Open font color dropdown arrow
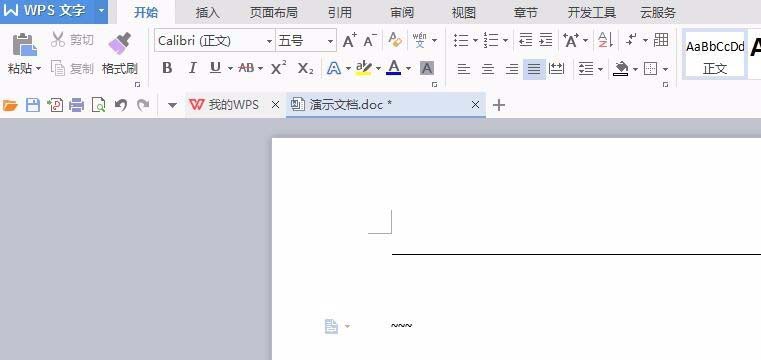Viewport: 761px width, 360px height. pyautogui.click(x=408, y=68)
